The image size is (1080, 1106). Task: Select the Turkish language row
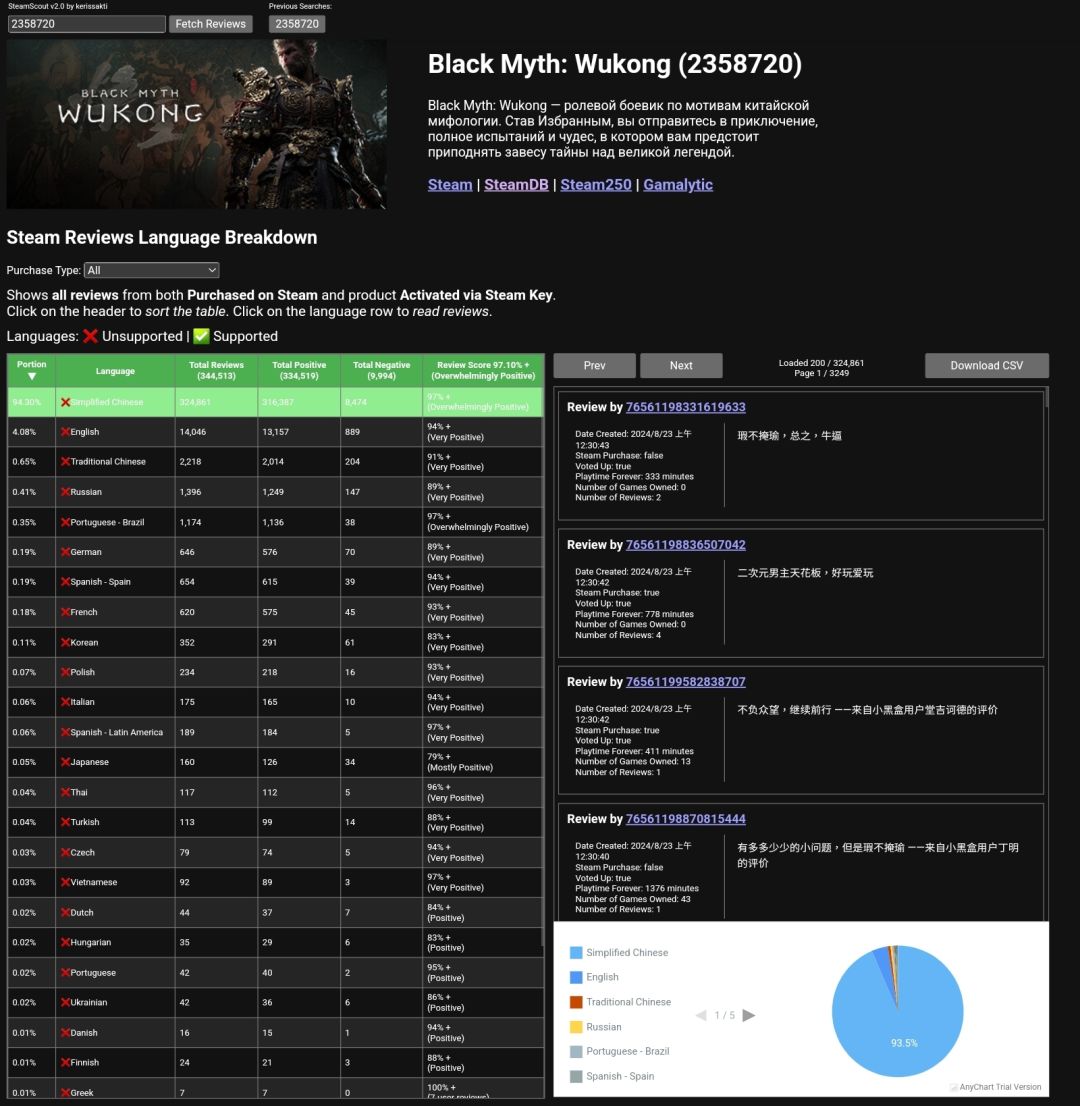coord(275,822)
